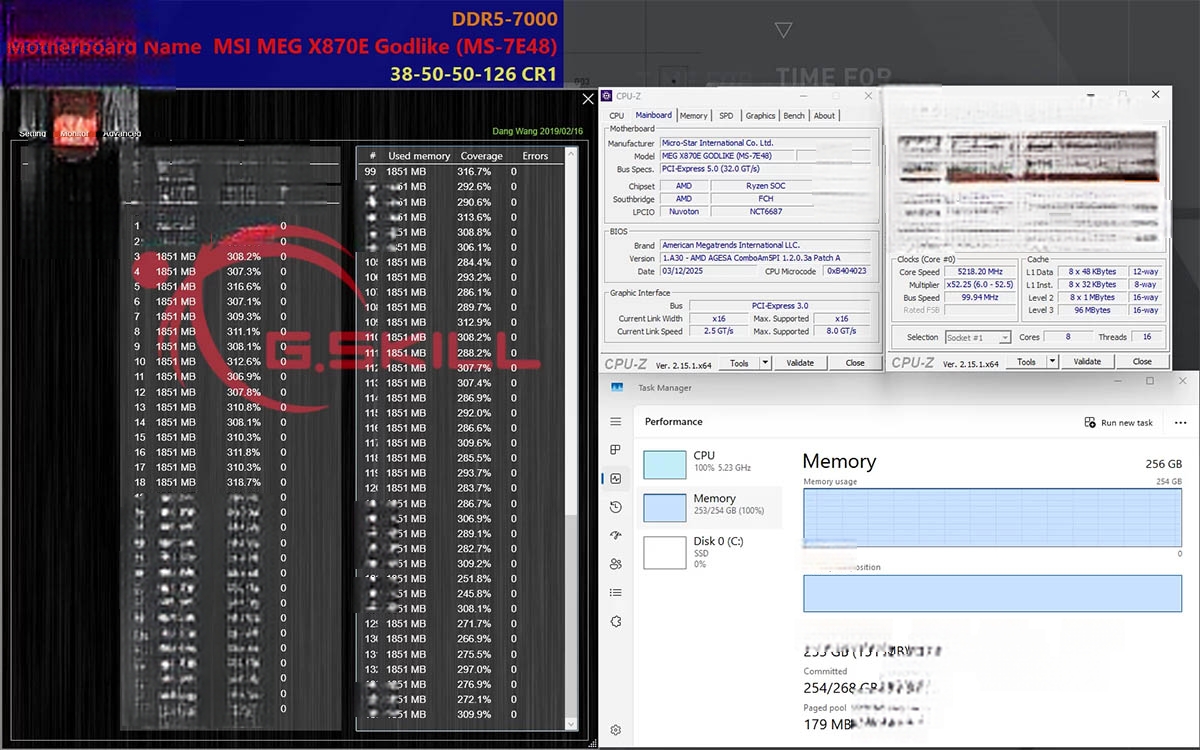Select the CPU performance graph thumbnail
Image resolution: width=1200 pixels, height=750 pixels.
[x=665, y=464]
